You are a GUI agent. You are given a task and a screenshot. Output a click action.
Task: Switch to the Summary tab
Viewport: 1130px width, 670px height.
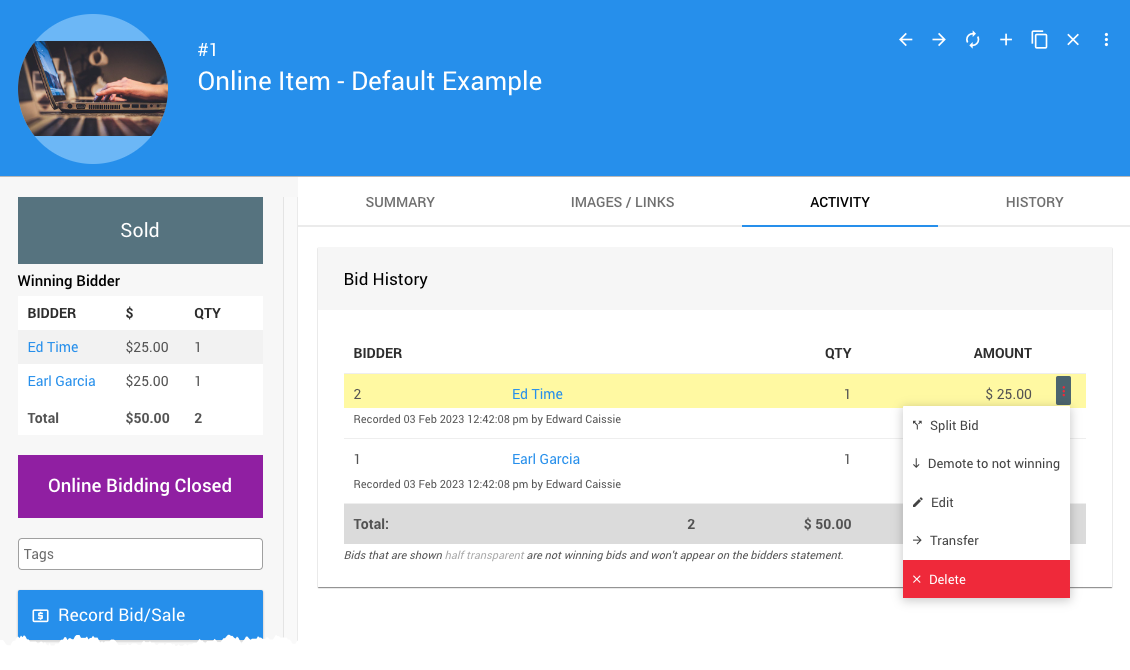400,202
